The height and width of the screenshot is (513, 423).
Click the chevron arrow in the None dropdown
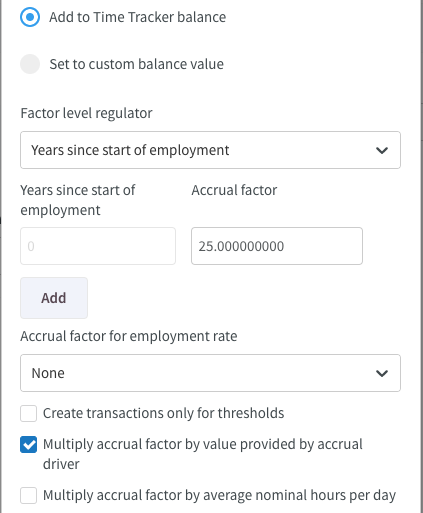[x=382, y=373]
